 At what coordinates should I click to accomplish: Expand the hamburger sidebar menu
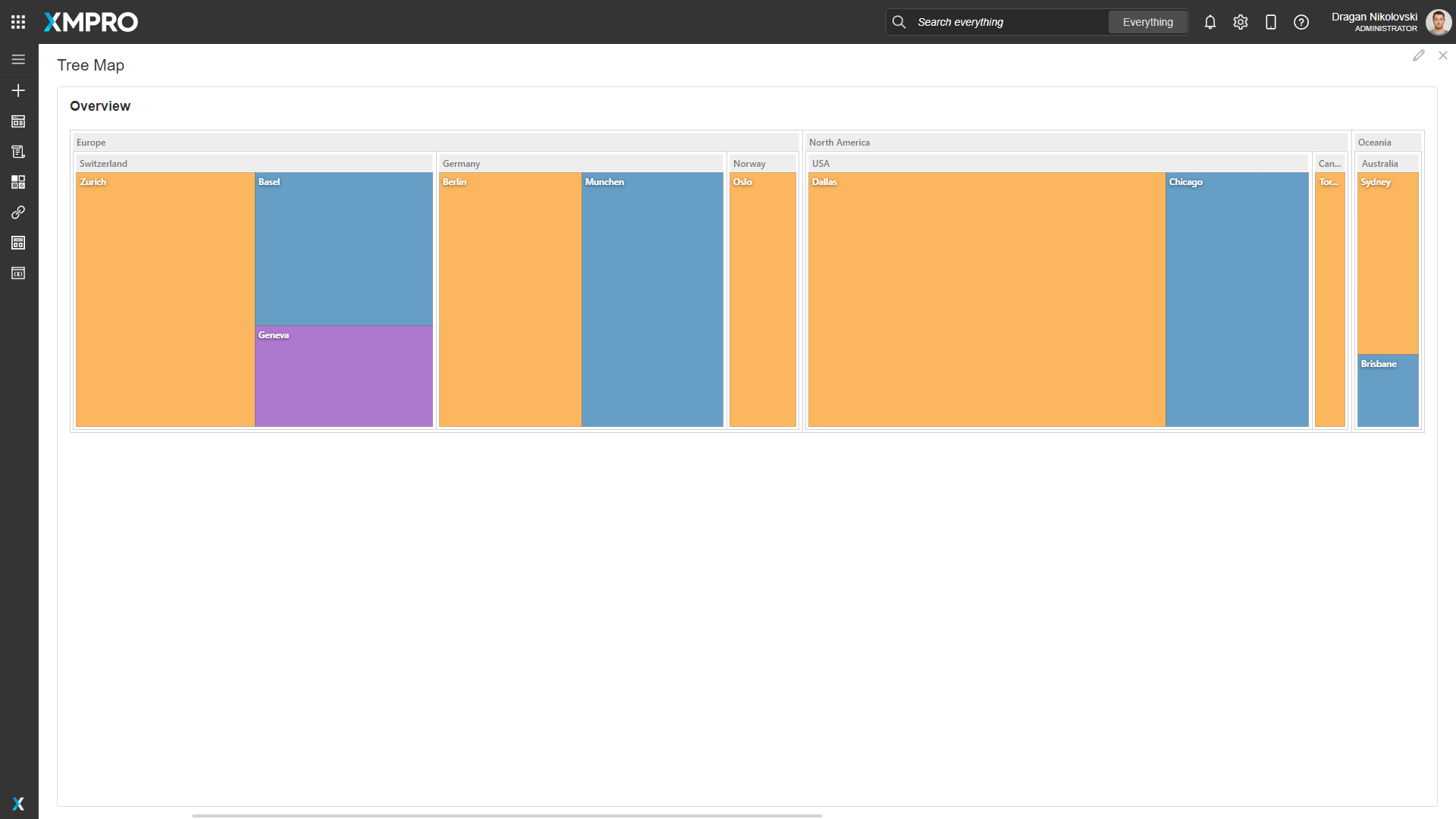tap(18, 59)
